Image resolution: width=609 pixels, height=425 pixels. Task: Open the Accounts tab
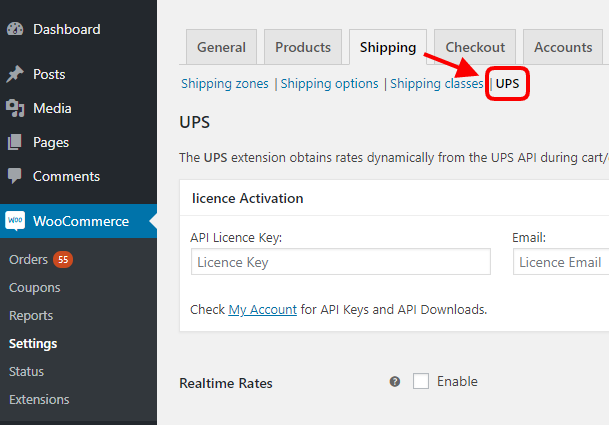pyautogui.click(x=563, y=47)
